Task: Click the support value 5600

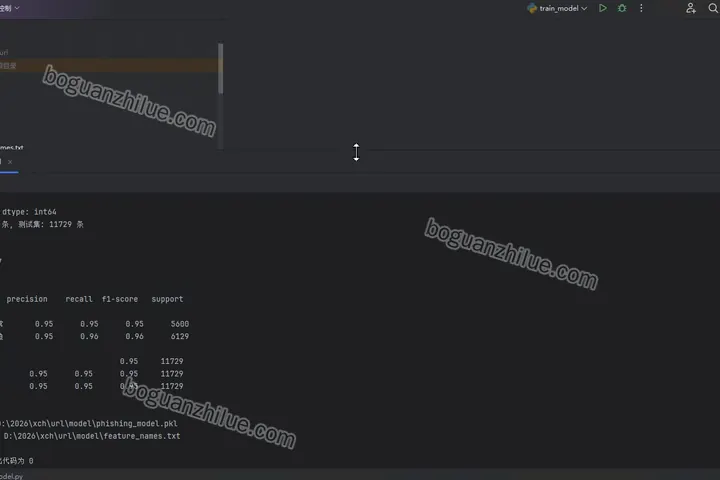Action: pos(180,324)
